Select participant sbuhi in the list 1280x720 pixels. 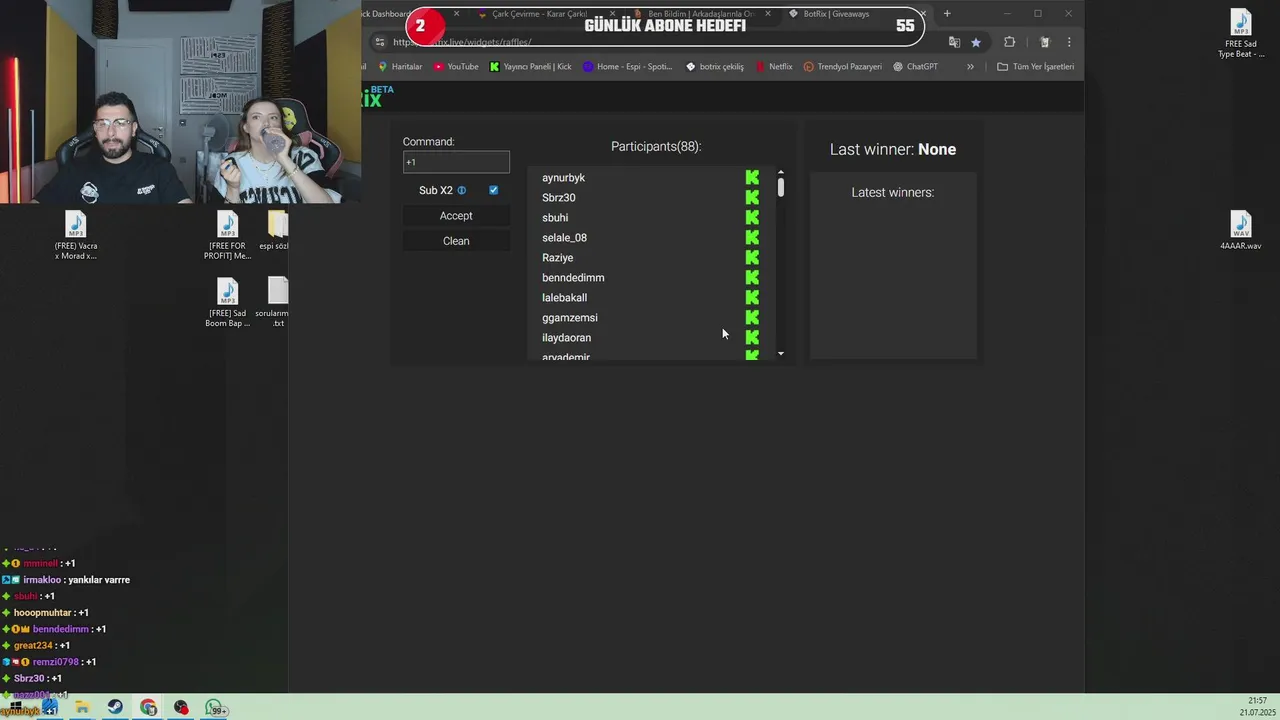tap(555, 218)
